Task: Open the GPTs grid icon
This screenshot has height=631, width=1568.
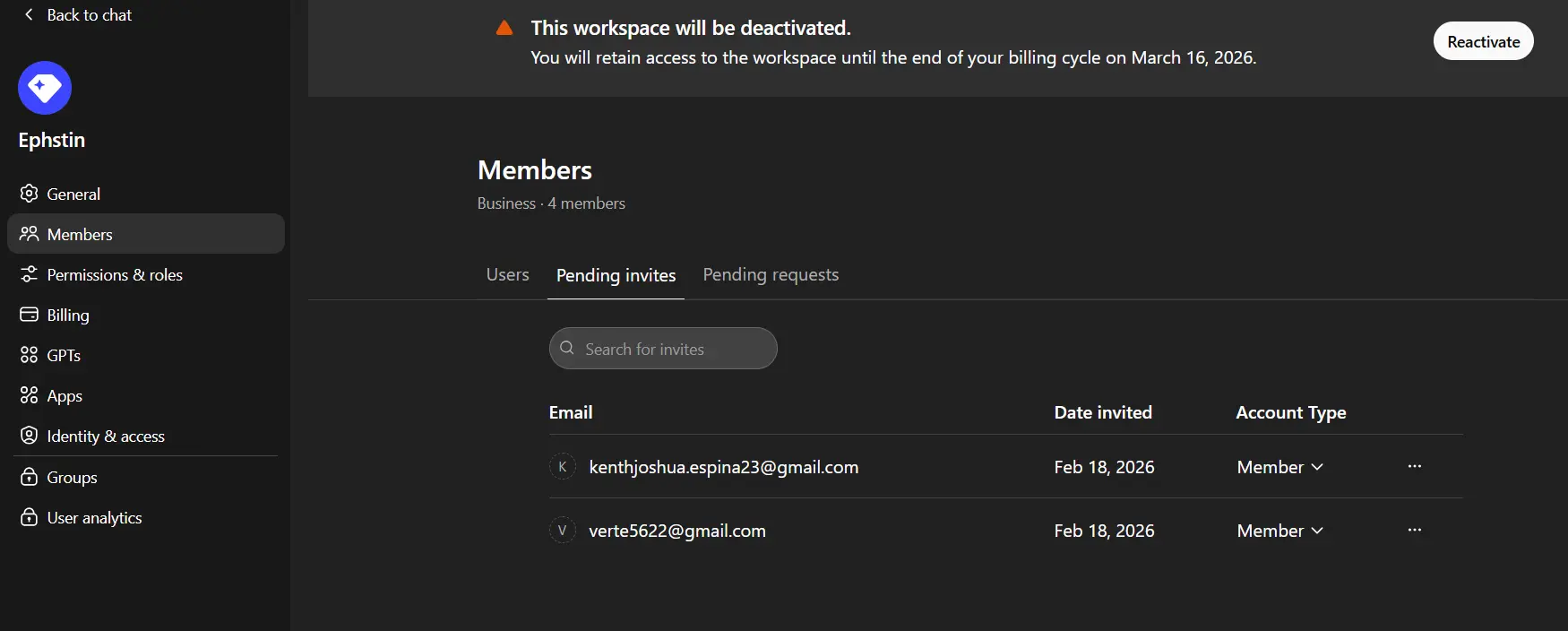Action: [x=29, y=355]
